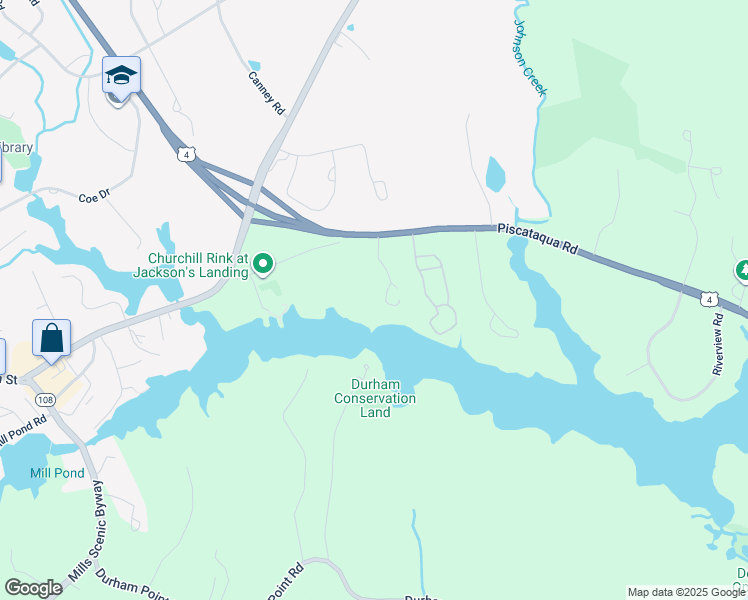Click the Route 4 shield near Coe Dr

point(187,154)
